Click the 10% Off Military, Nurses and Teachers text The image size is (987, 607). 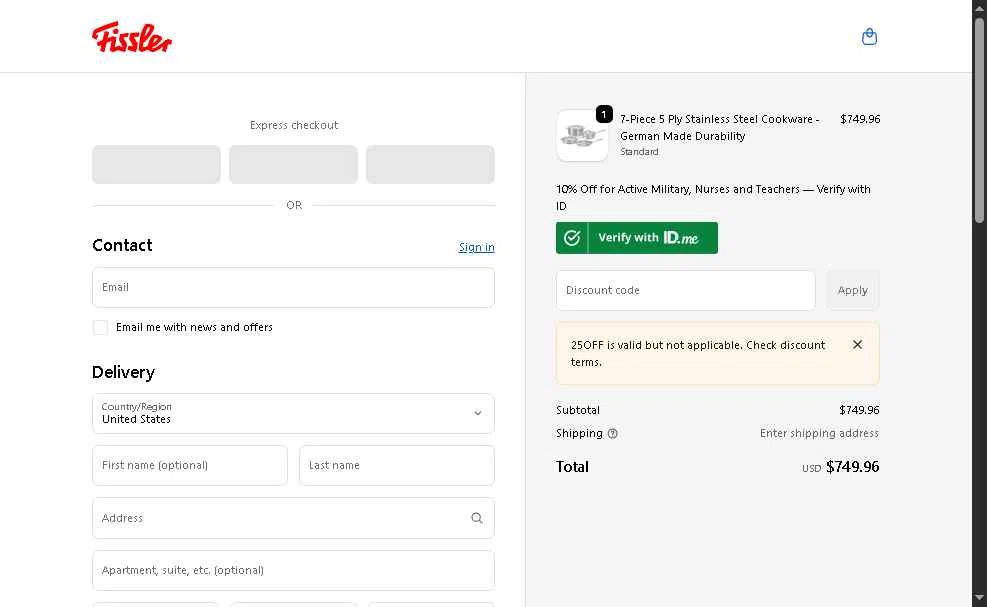coord(713,197)
